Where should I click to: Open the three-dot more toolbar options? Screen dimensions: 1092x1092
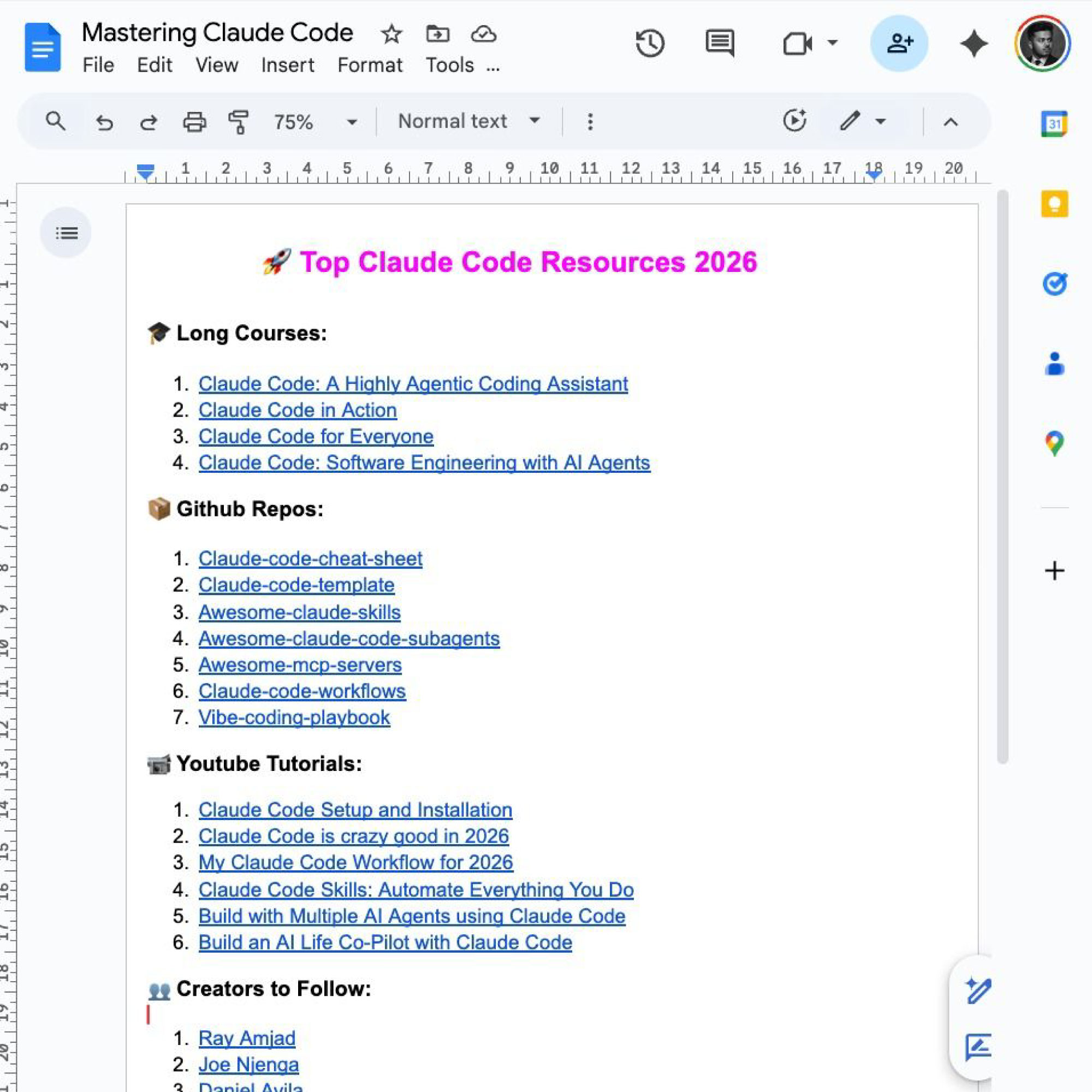tap(590, 122)
